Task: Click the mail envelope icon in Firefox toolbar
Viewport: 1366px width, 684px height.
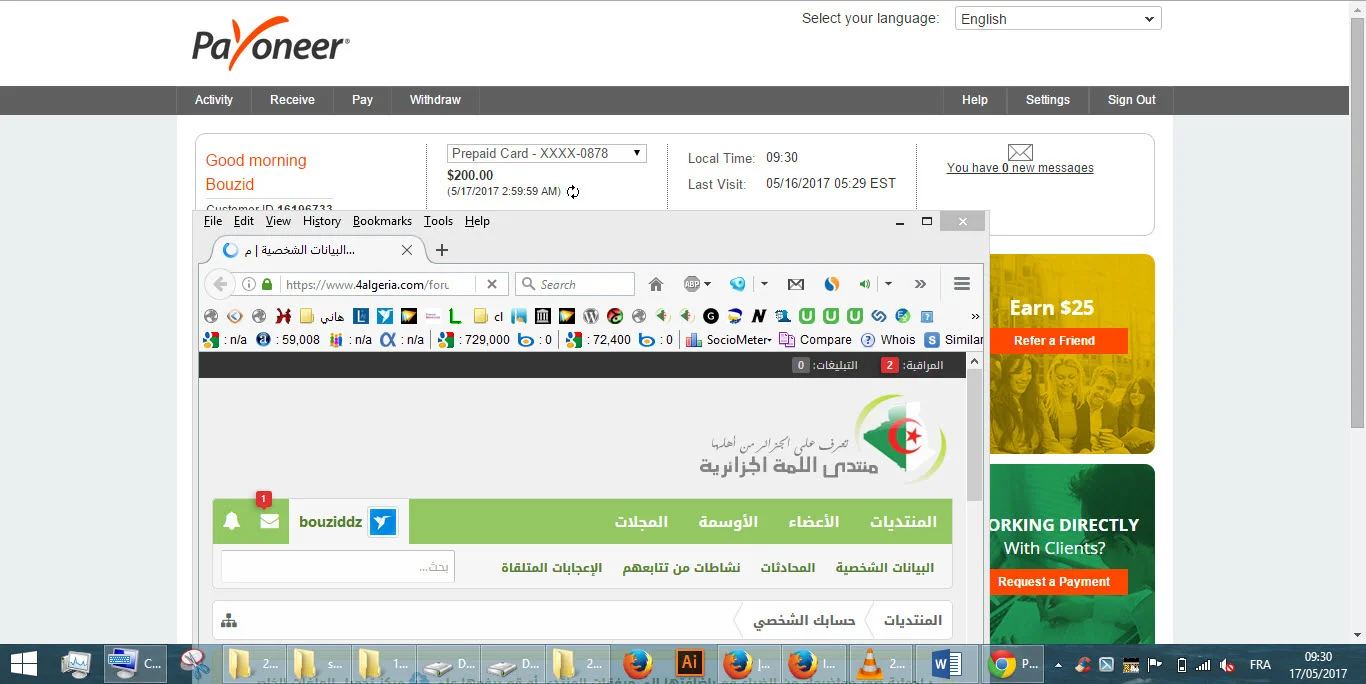Action: tap(795, 285)
